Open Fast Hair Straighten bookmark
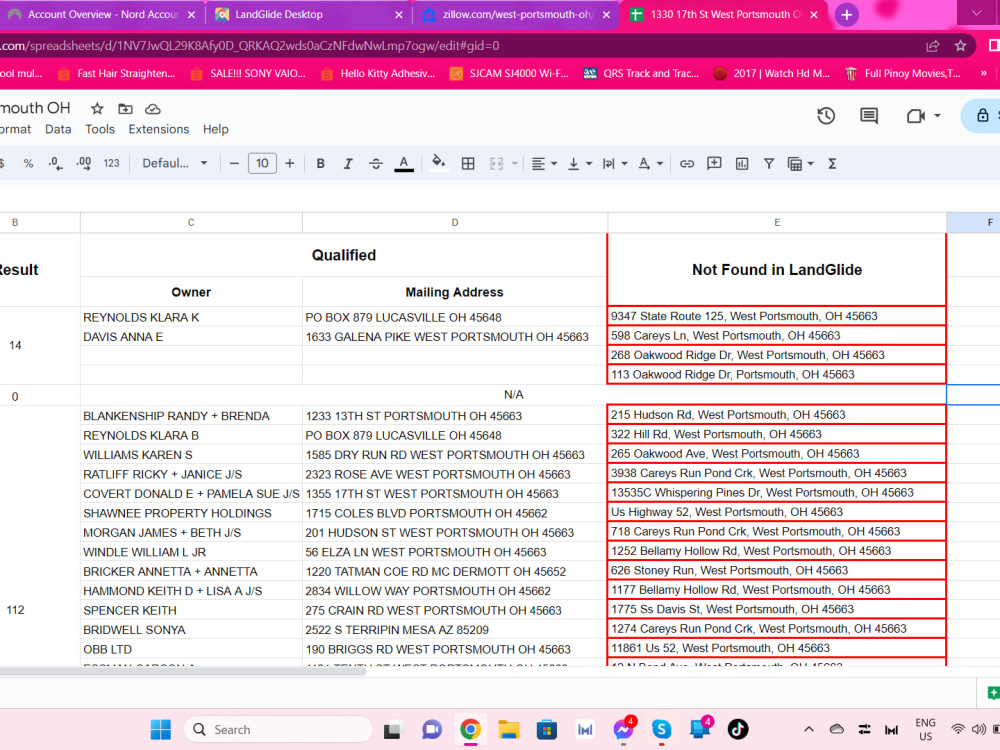This screenshot has height=750, width=1000. [116, 73]
